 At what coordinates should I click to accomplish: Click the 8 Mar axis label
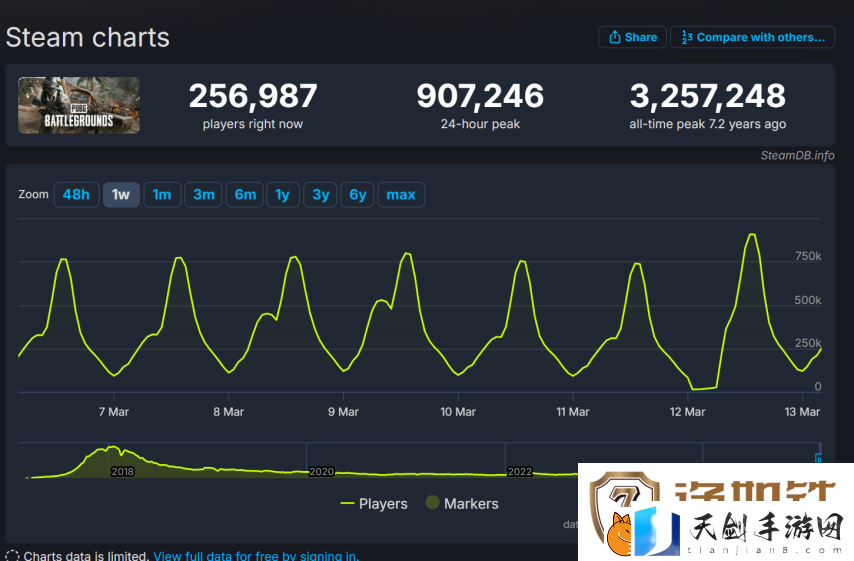click(x=229, y=412)
